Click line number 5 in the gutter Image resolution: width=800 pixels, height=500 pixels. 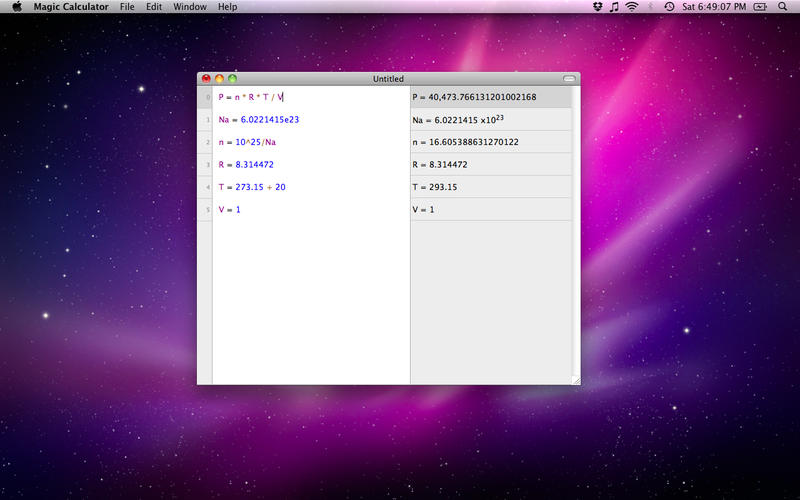tap(208, 209)
